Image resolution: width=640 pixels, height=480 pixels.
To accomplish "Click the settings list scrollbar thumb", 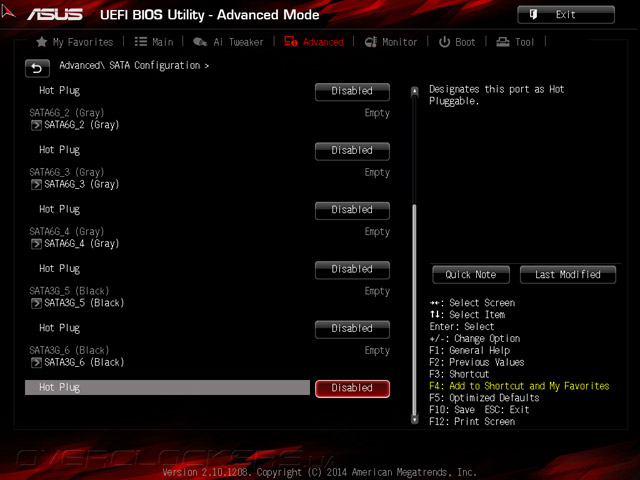I will click(x=414, y=309).
